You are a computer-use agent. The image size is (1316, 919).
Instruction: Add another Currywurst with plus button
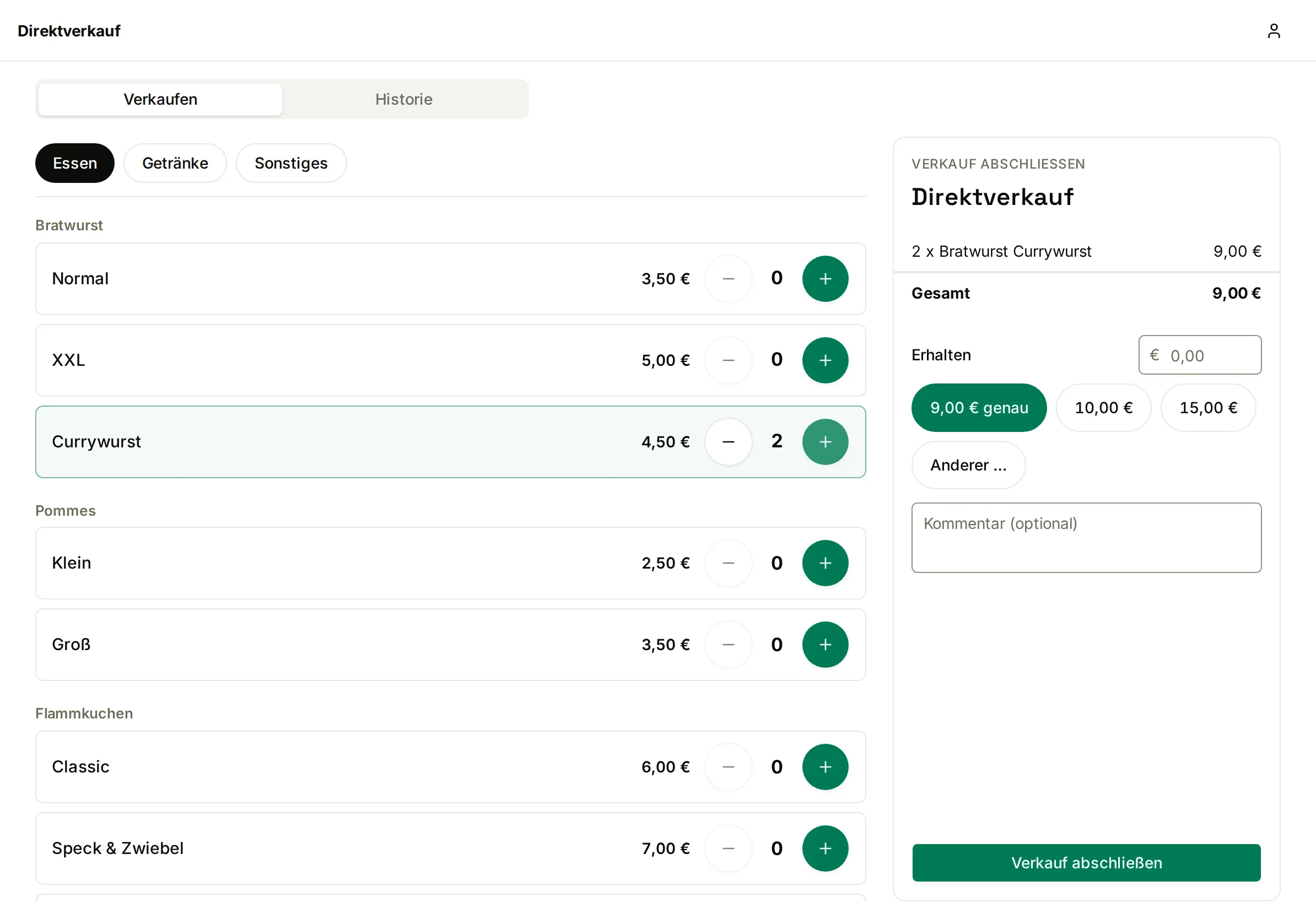[x=825, y=441]
